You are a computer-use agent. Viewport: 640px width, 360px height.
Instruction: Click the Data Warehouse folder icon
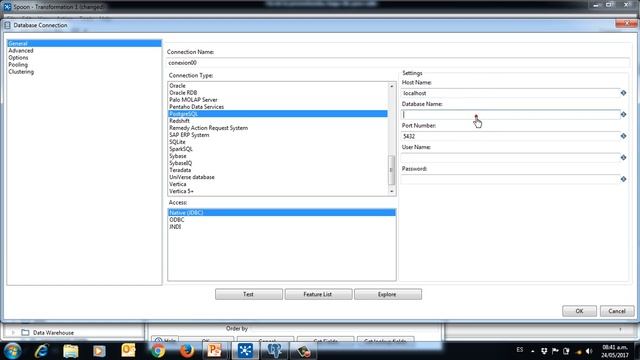(x=25, y=333)
